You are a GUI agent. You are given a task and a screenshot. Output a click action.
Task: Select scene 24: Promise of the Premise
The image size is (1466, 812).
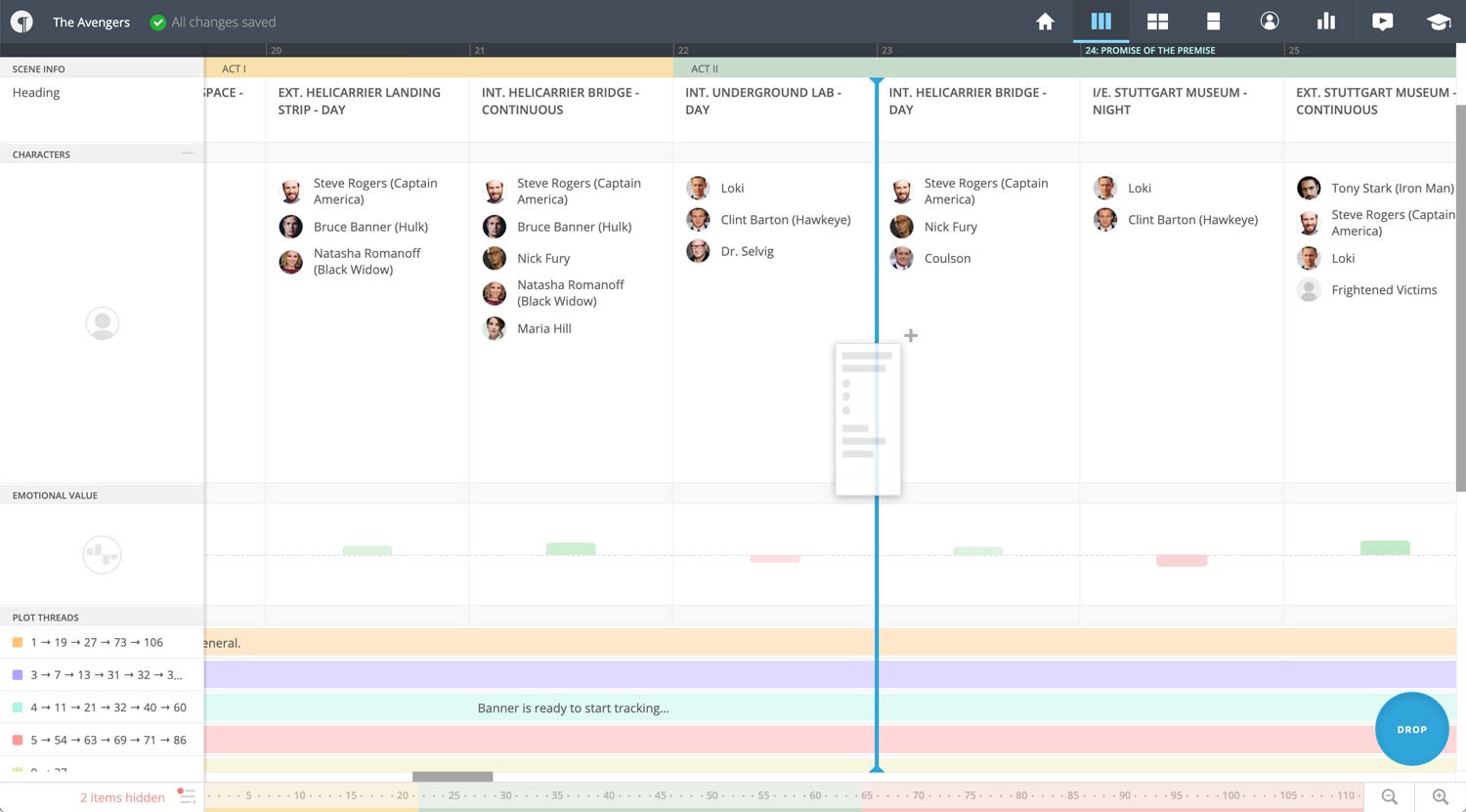point(1150,50)
